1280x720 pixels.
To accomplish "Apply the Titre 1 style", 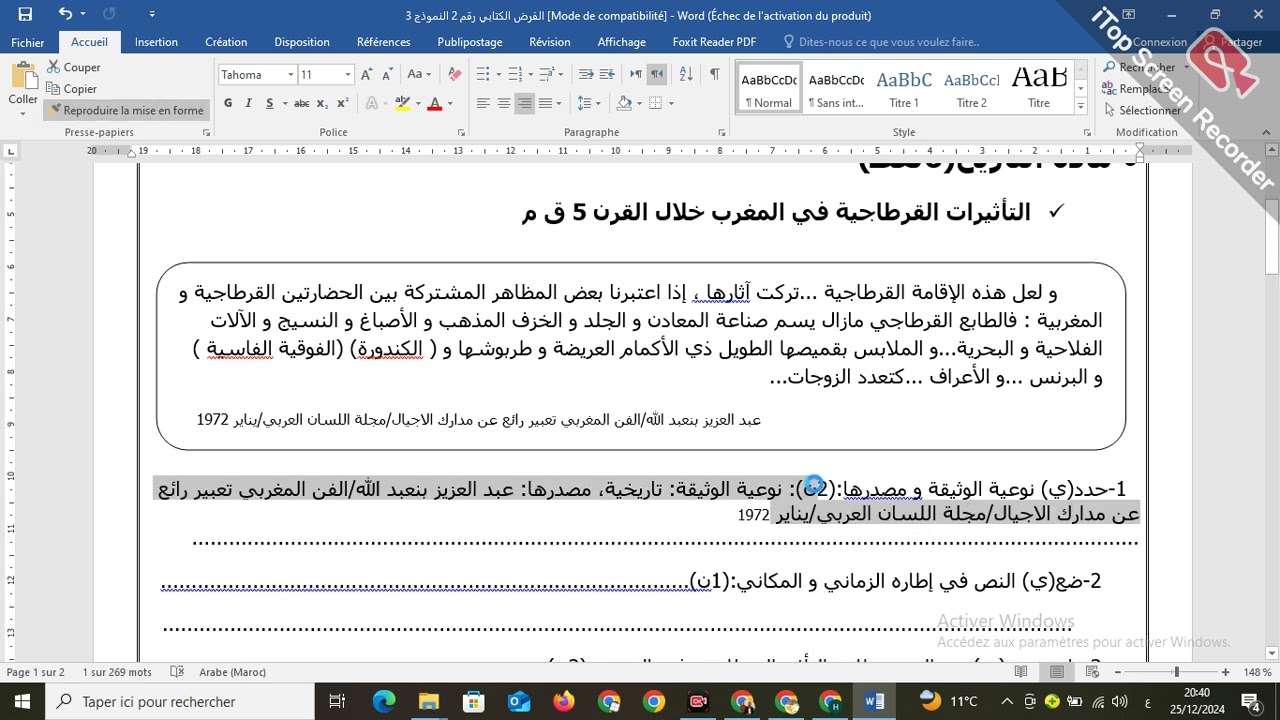I will point(904,88).
